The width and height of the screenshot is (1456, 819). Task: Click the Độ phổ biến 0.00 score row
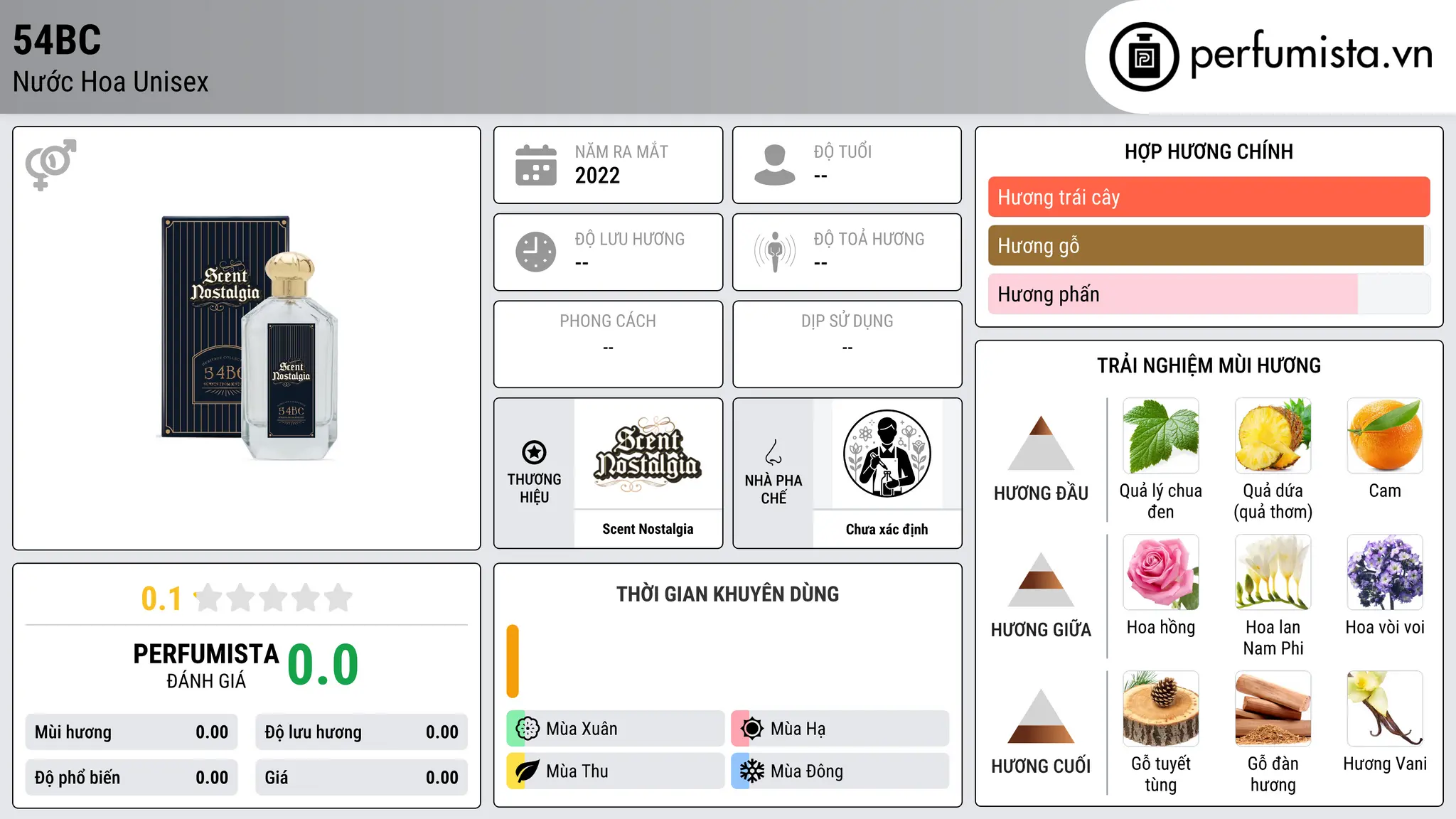coord(132,778)
